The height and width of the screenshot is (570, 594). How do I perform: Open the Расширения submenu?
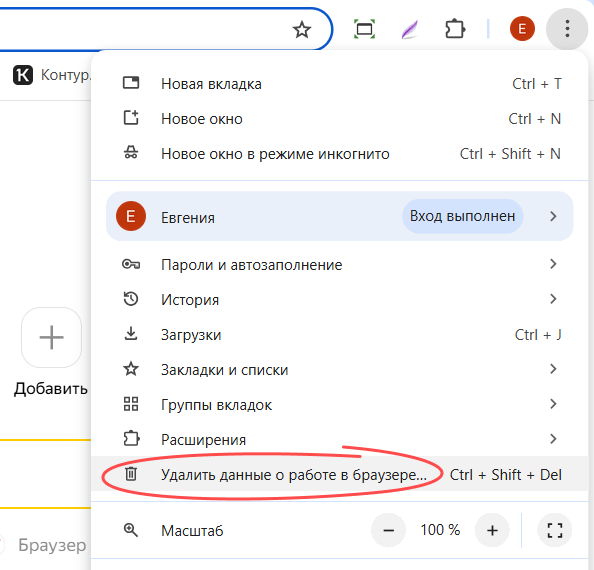[340, 440]
